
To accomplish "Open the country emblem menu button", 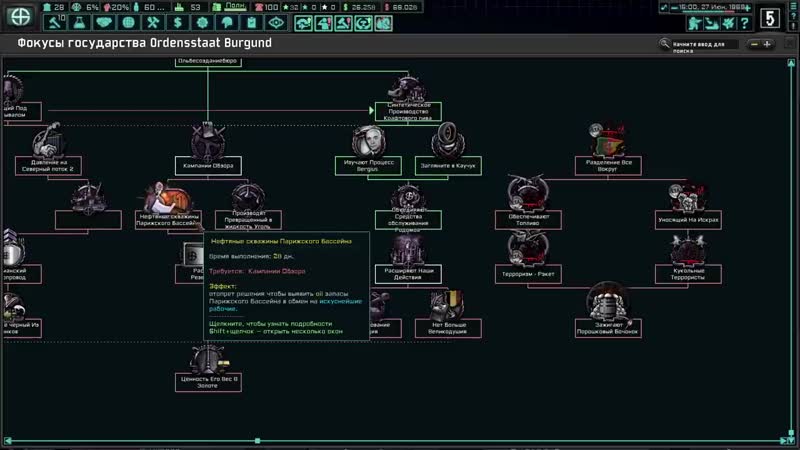I will (20, 16).
